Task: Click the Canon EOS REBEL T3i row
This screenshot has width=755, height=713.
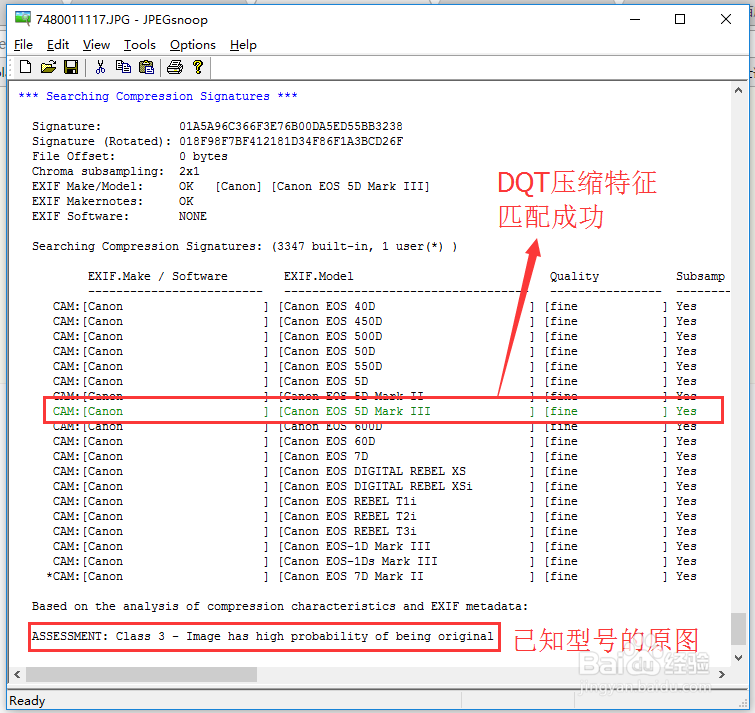Action: (375, 531)
